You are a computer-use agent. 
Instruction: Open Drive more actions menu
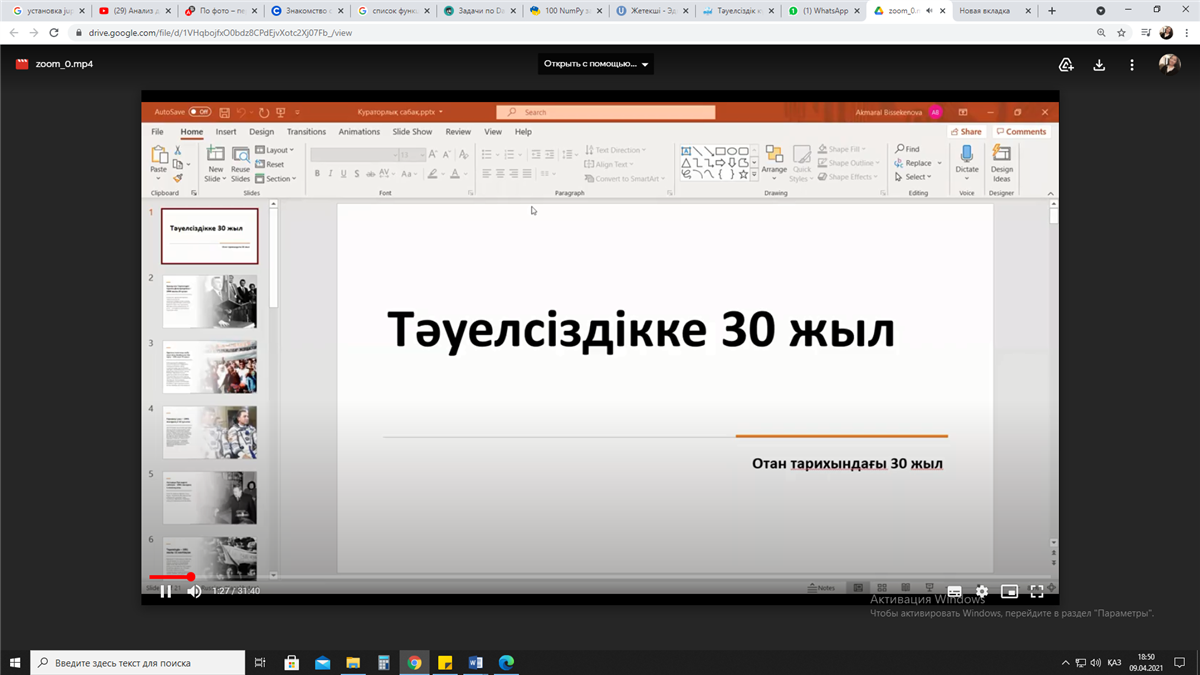coord(1132,65)
